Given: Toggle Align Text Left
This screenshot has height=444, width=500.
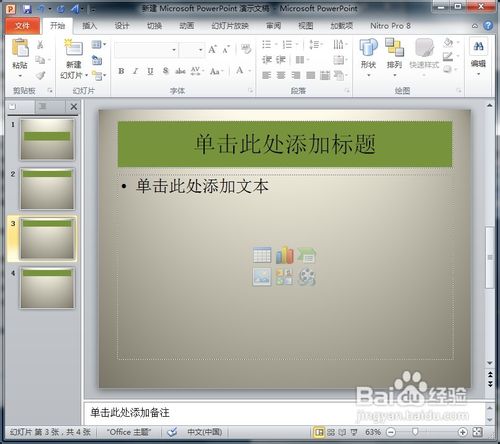Looking at the screenshot, I should [x=266, y=75].
